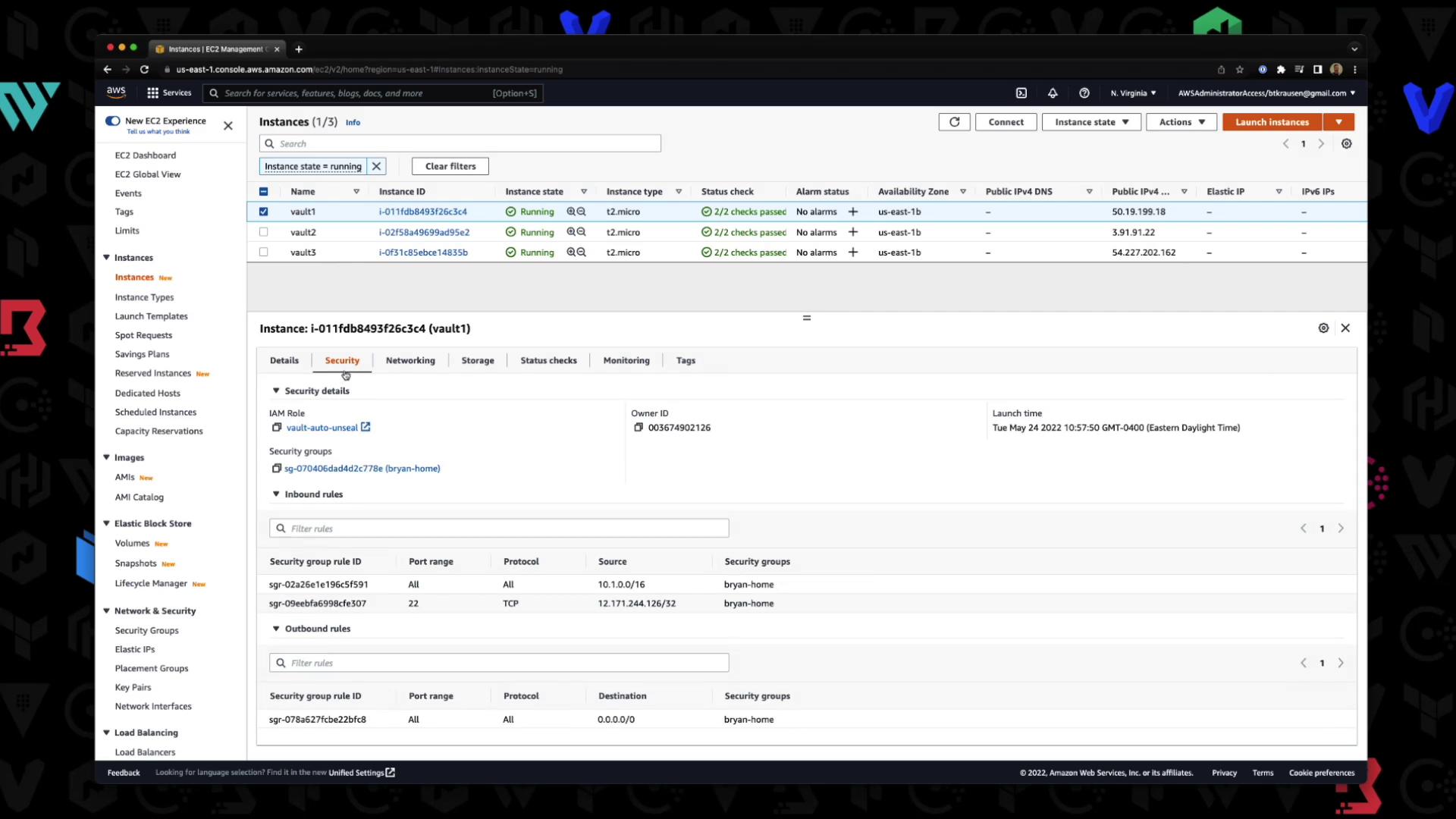
Task: Copy the Owner ID value
Action: point(639,428)
